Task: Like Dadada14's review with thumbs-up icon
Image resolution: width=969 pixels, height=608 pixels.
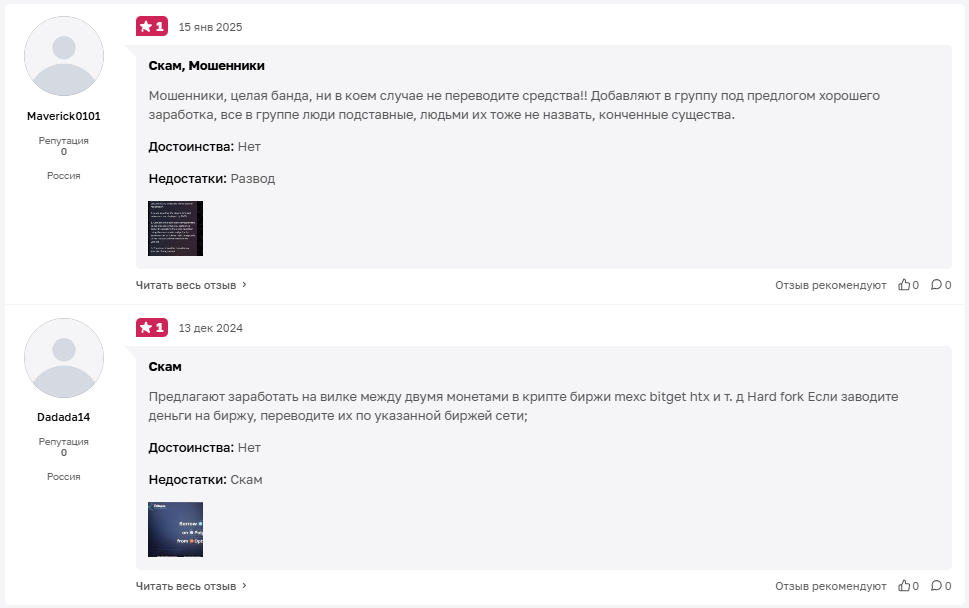Action: tap(904, 586)
